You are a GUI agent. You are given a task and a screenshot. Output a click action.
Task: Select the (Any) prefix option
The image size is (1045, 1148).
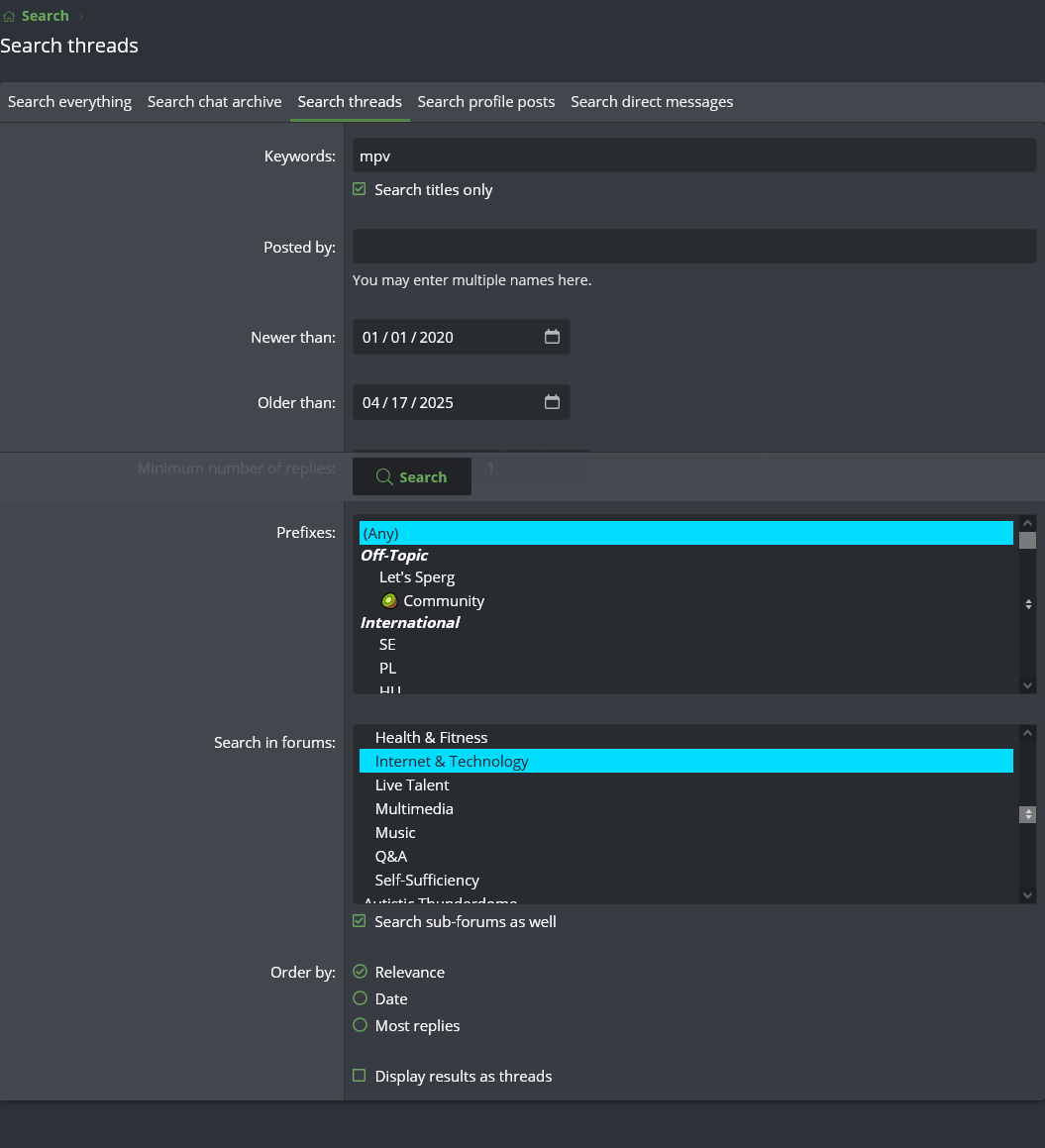(x=686, y=533)
